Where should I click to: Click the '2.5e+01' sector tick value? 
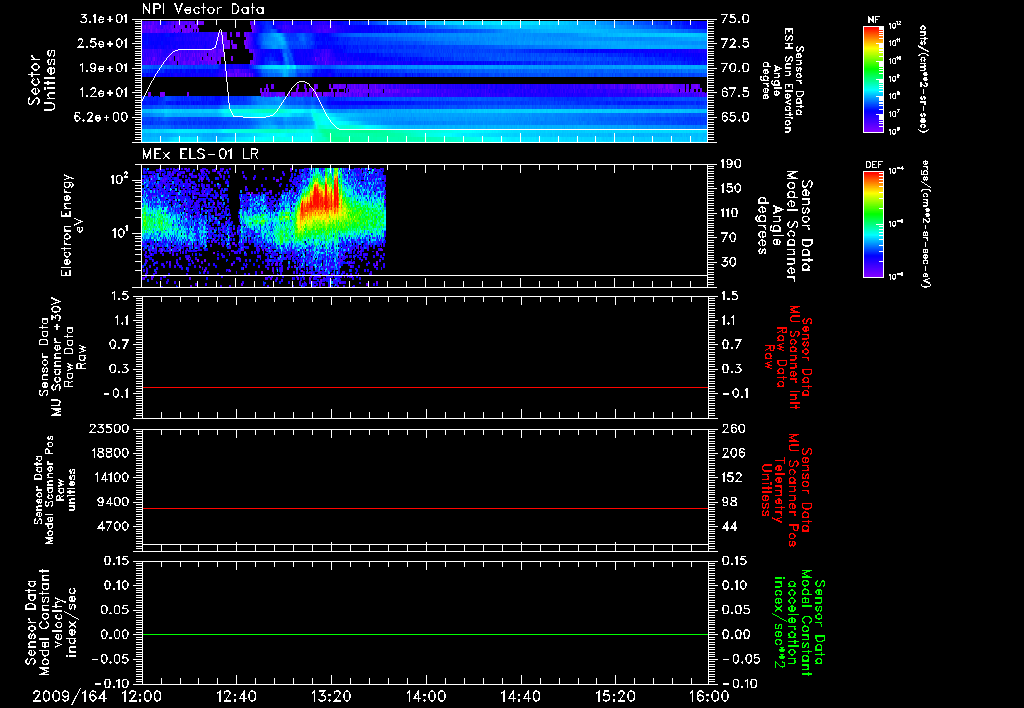tap(104, 43)
